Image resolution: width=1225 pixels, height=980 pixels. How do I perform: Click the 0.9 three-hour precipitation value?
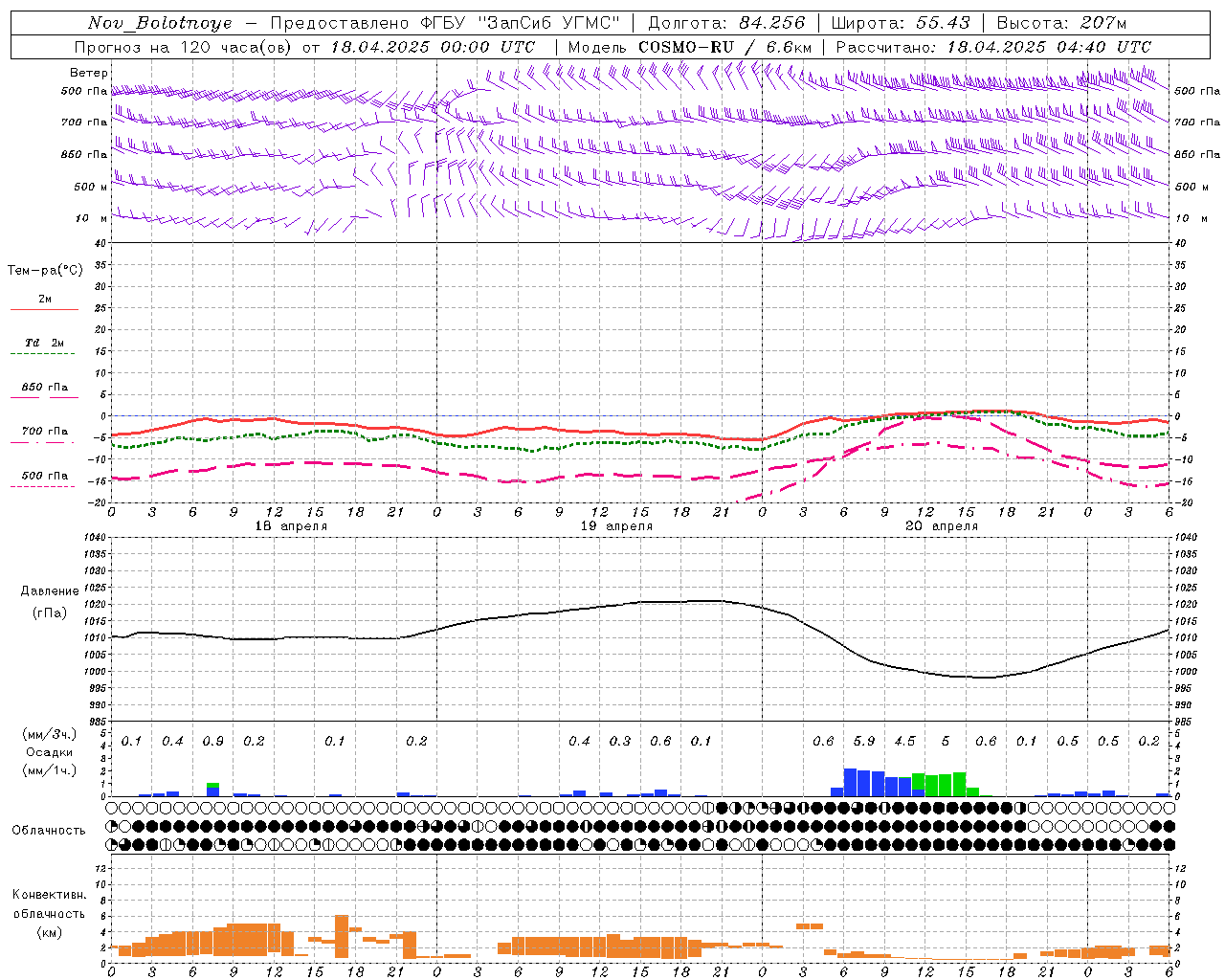click(212, 742)
